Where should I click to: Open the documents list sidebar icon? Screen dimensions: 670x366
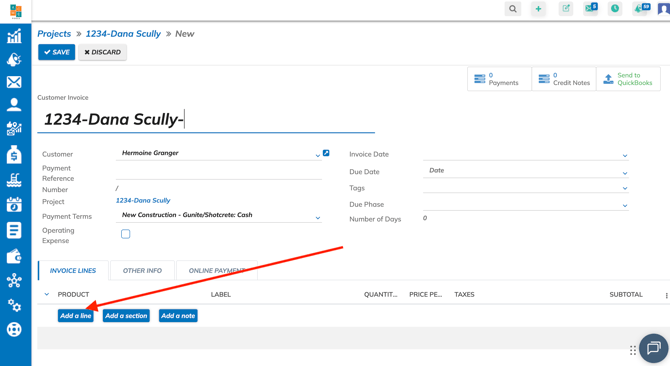click(x=14, y=230)
